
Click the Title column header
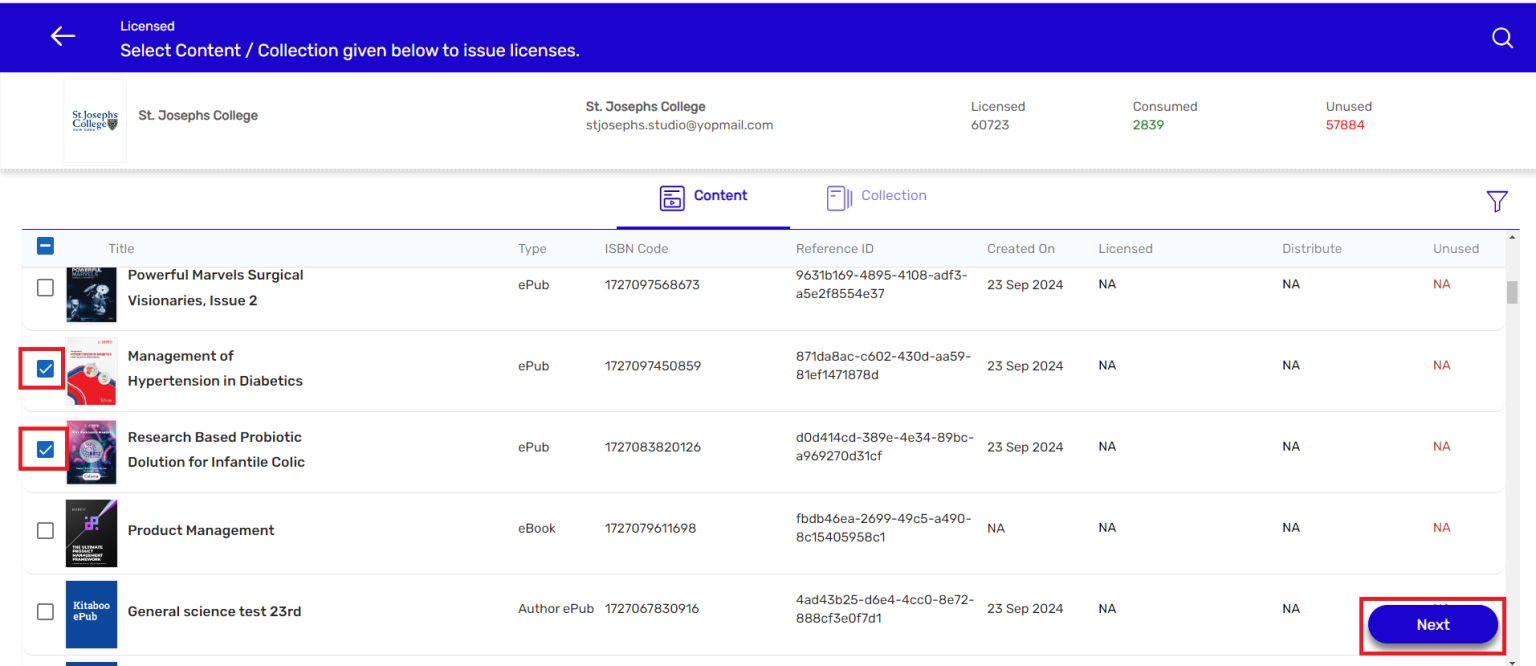(x=121, y=249)
